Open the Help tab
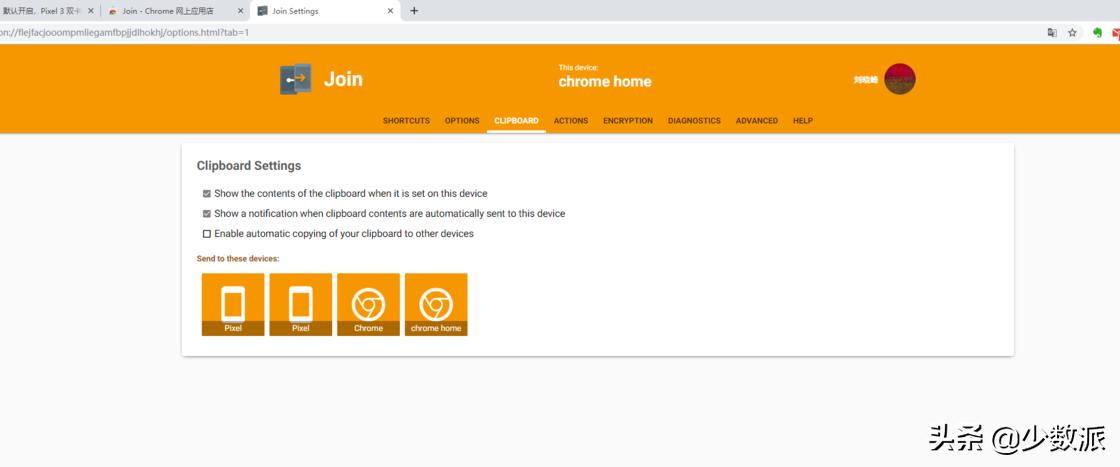1120x467 pixels. pyautogui.click(x=802, y=121)
